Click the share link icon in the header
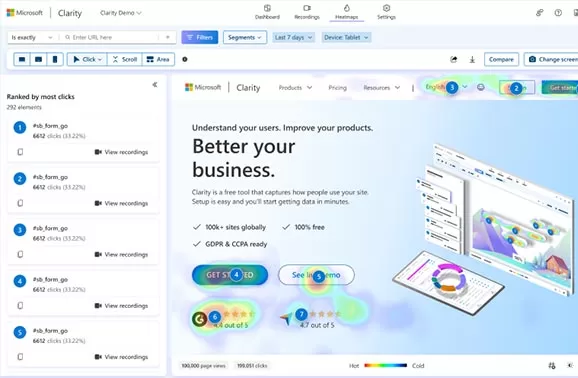This screenshot has height=378, width=578. coord(540,13)
